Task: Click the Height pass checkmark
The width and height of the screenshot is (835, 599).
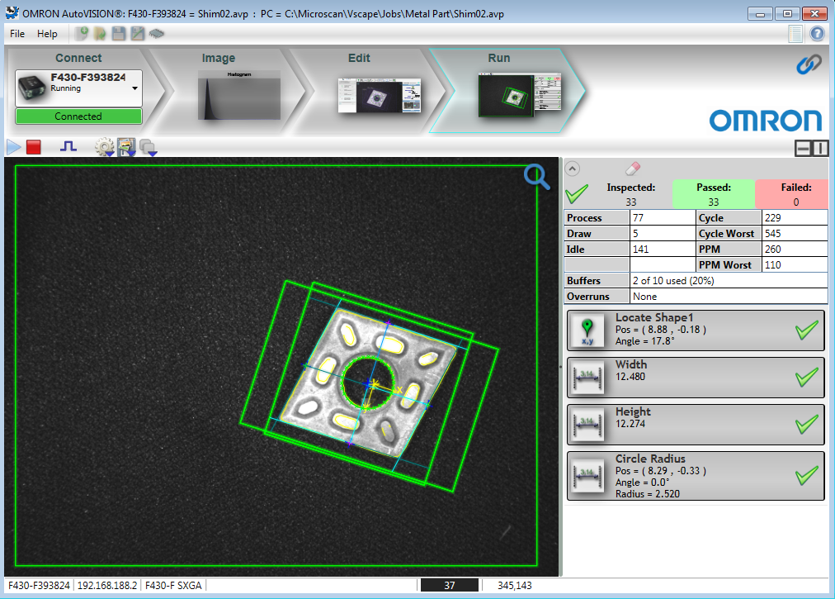Action: [806, 424]
